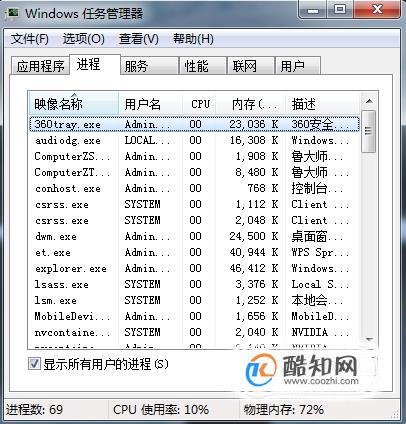Sort by CPU column header
Viewport: 406px width, 424px height.
199,104
